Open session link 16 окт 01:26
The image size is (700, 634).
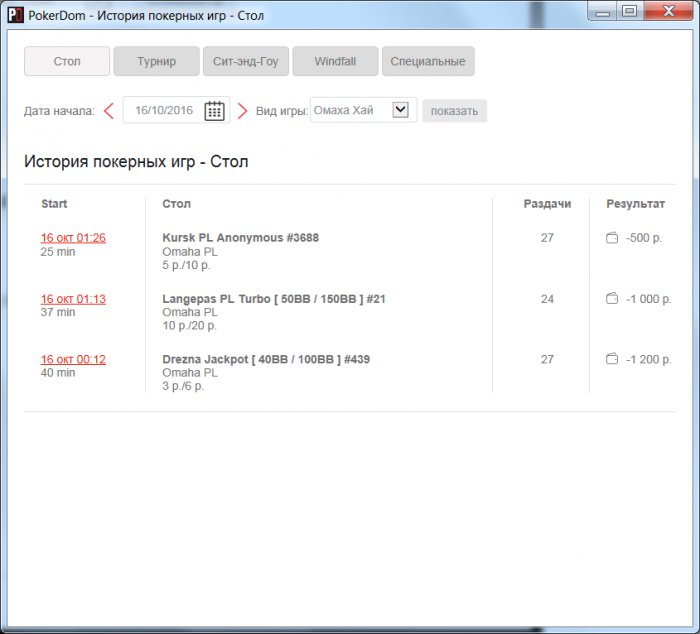[73, 238]
